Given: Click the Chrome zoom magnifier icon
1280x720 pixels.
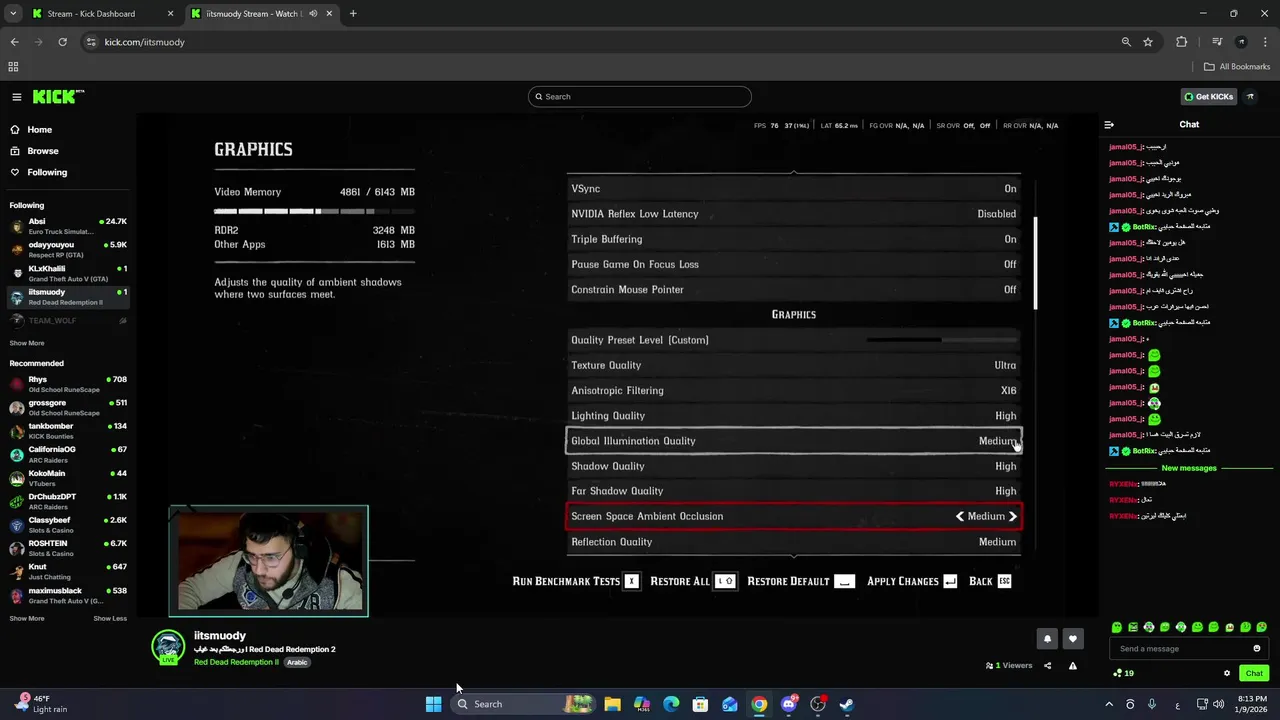Looking at the screenshot, I should click(x=1126, y=42).
